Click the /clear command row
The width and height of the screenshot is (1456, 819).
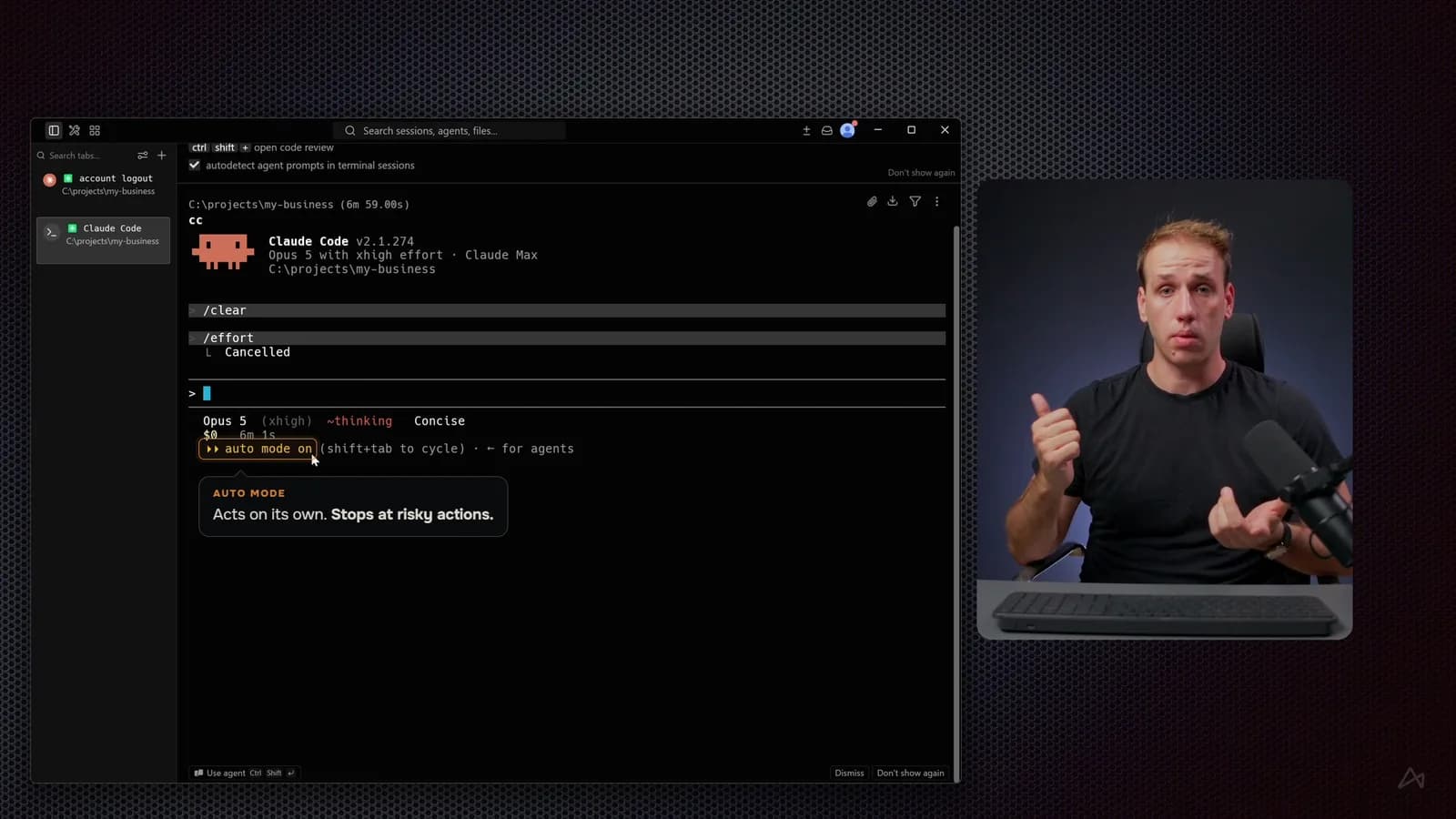coord(567,310)
